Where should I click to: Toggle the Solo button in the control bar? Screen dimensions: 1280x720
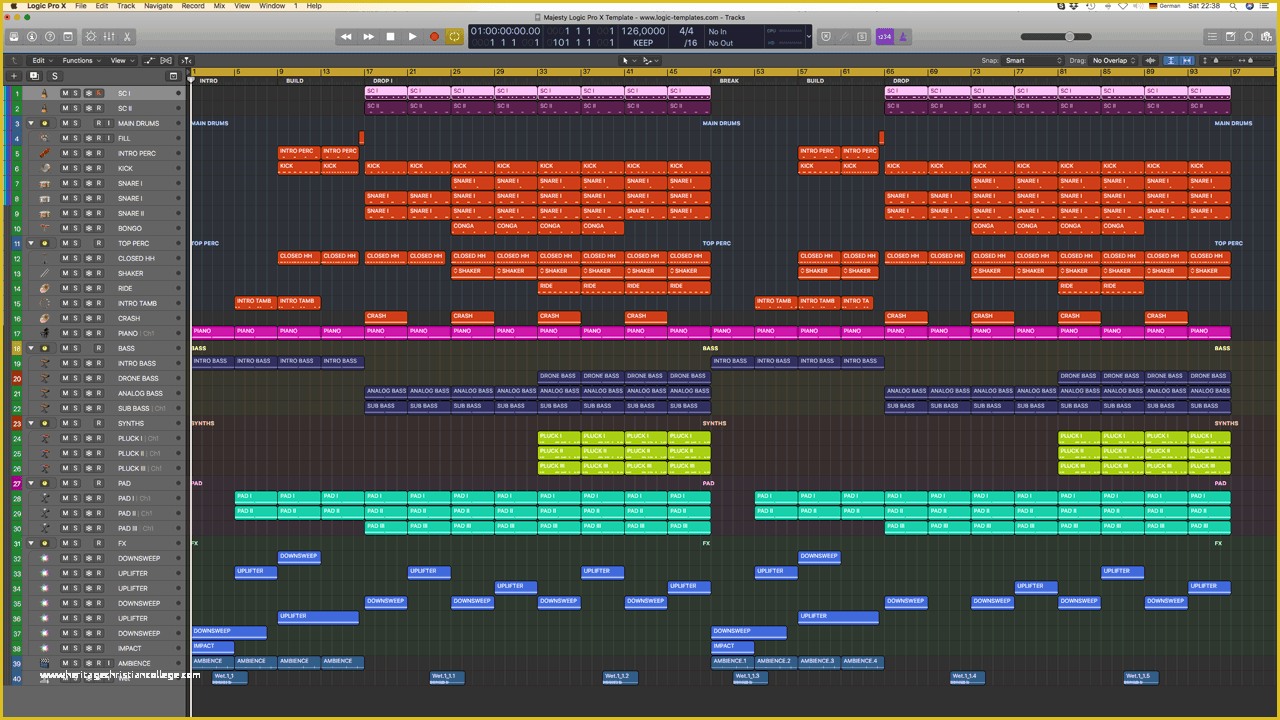(862, 37)
